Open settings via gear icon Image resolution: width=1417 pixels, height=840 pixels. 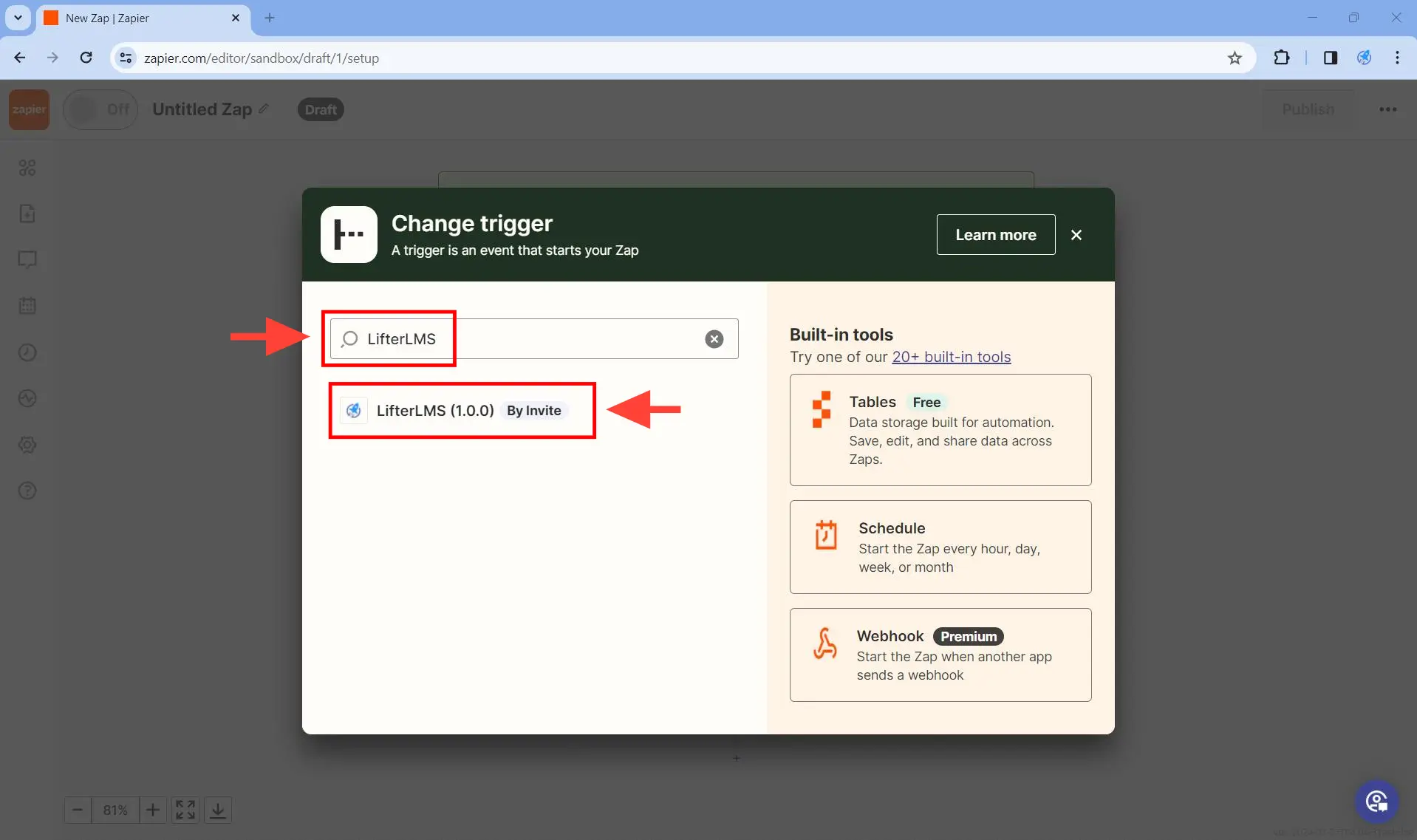click(27, 445)
